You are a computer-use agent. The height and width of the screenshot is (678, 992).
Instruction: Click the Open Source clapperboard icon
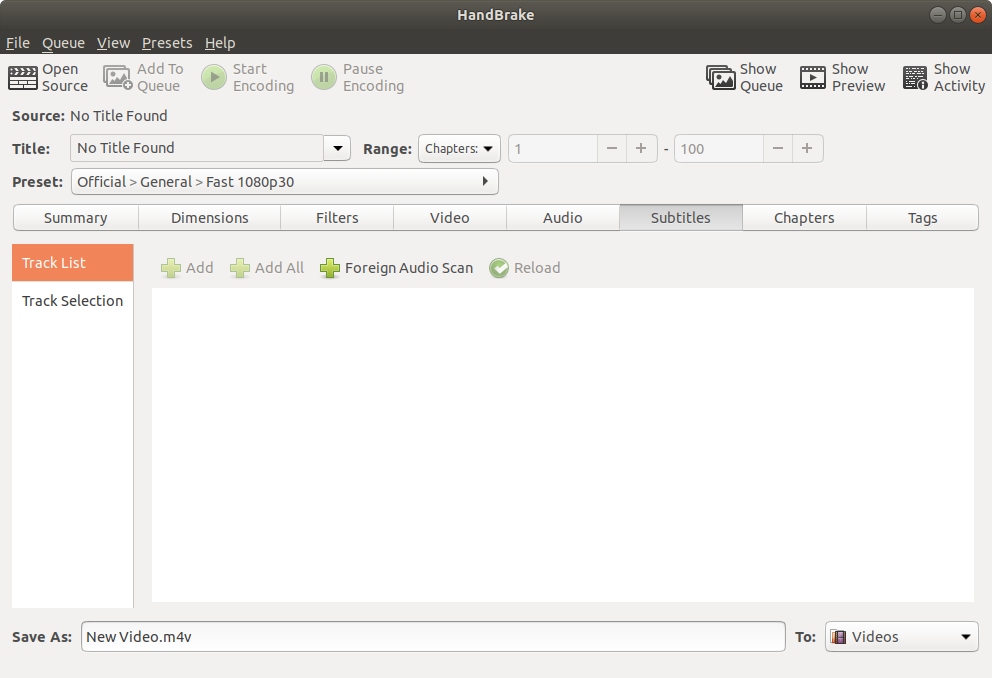23,78
